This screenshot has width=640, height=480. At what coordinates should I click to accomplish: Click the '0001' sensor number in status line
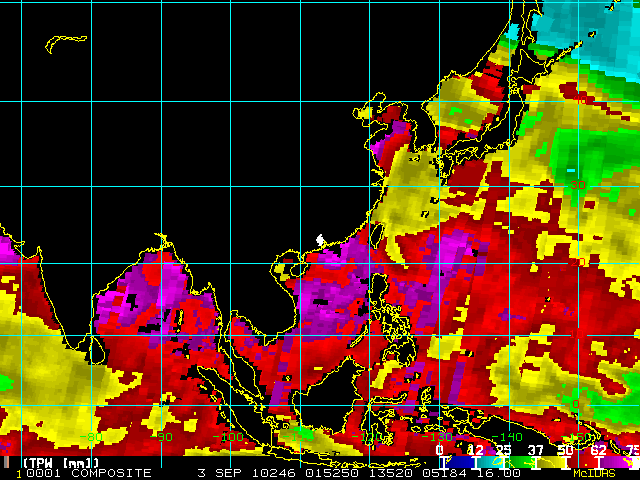pos(44,473)
